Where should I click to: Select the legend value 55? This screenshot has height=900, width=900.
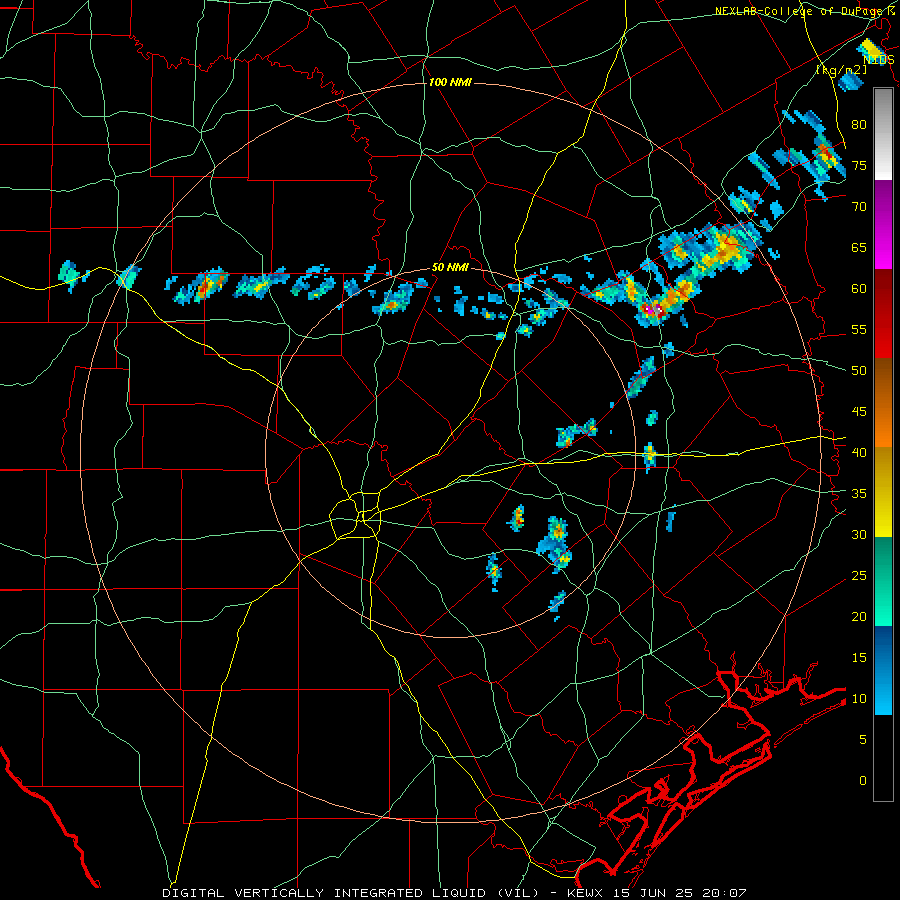[x=859, y=329]
